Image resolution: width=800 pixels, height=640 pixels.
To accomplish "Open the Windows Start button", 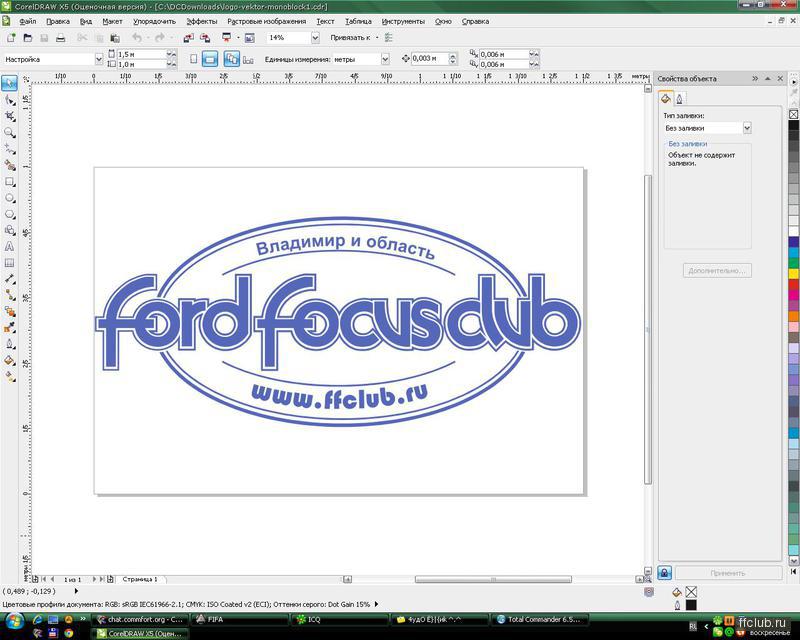I will coord(14,621).
